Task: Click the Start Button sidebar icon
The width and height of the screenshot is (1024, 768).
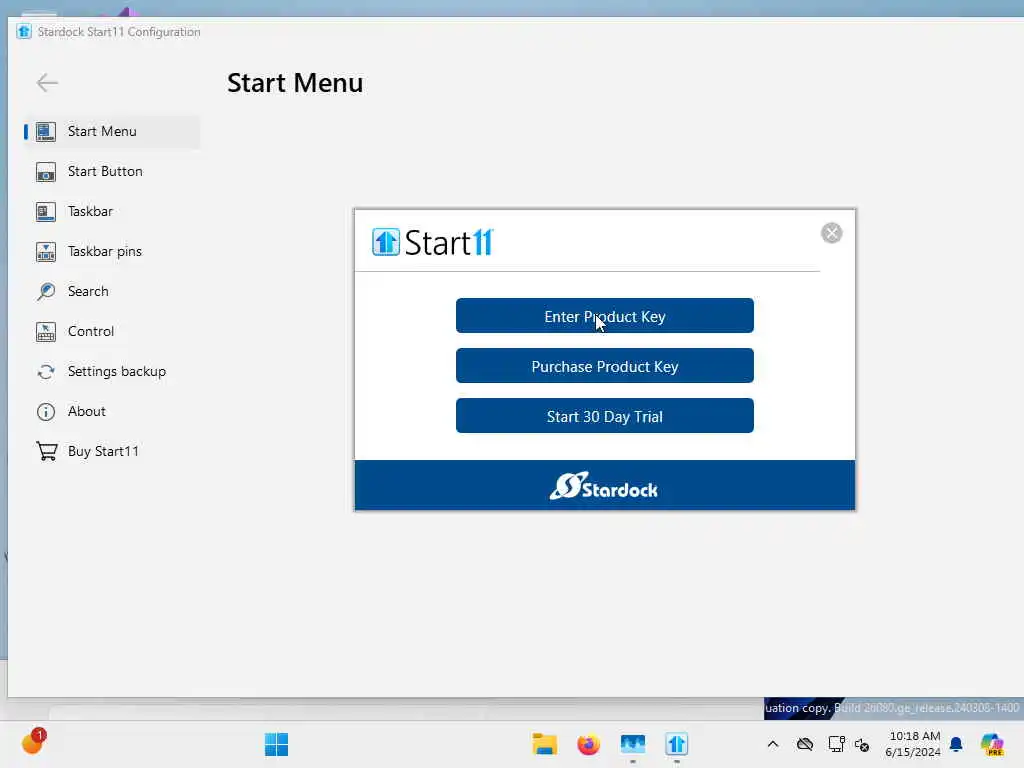Action: pyautogui.click(x=46, y=172)
